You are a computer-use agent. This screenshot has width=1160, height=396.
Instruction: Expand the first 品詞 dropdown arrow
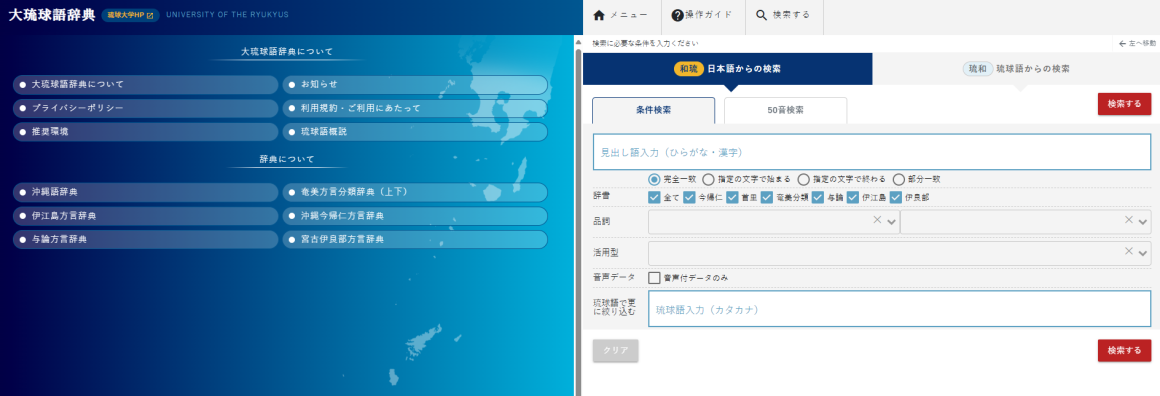tap(891, 222)
